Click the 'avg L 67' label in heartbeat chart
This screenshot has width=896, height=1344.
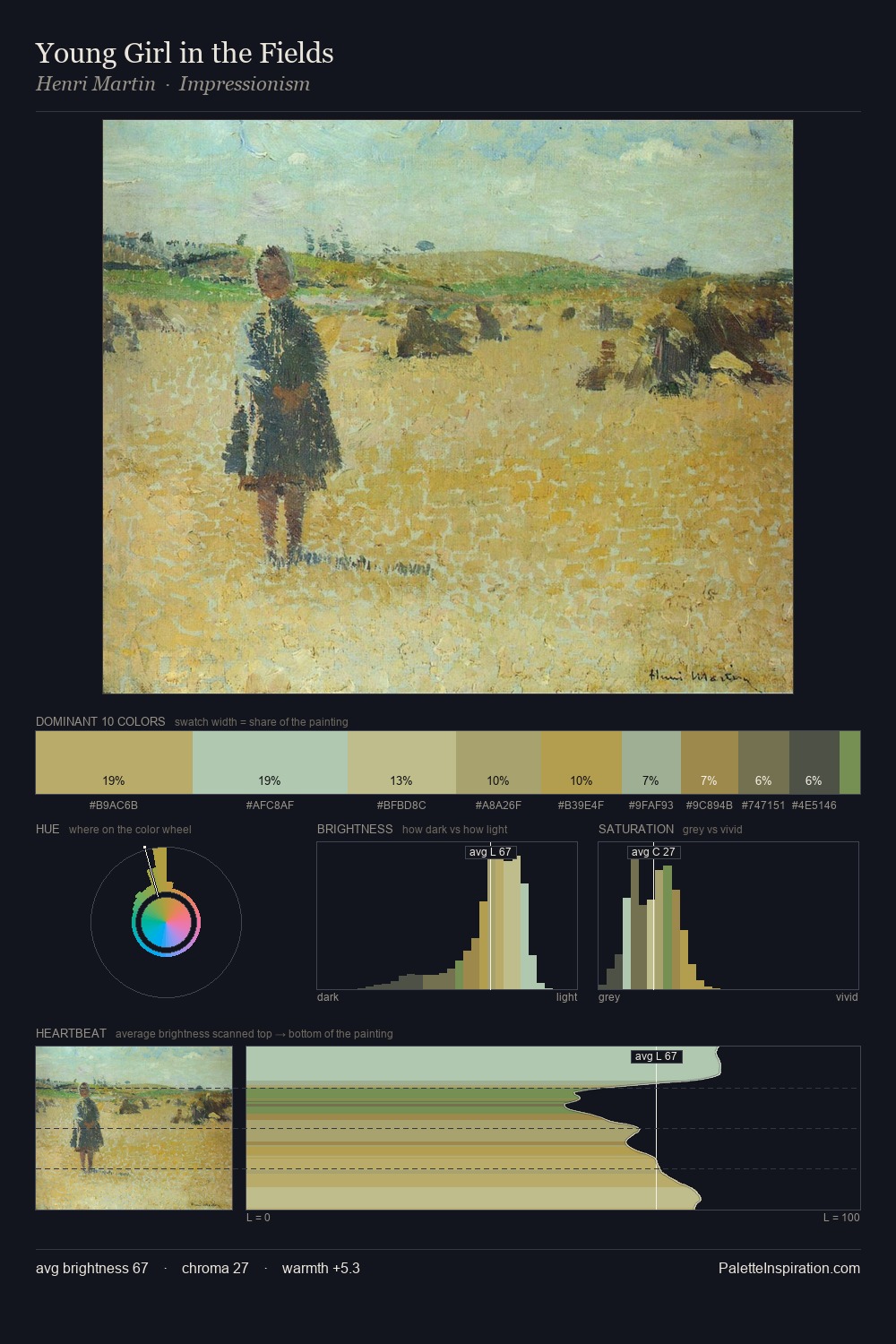(657, 1056)
